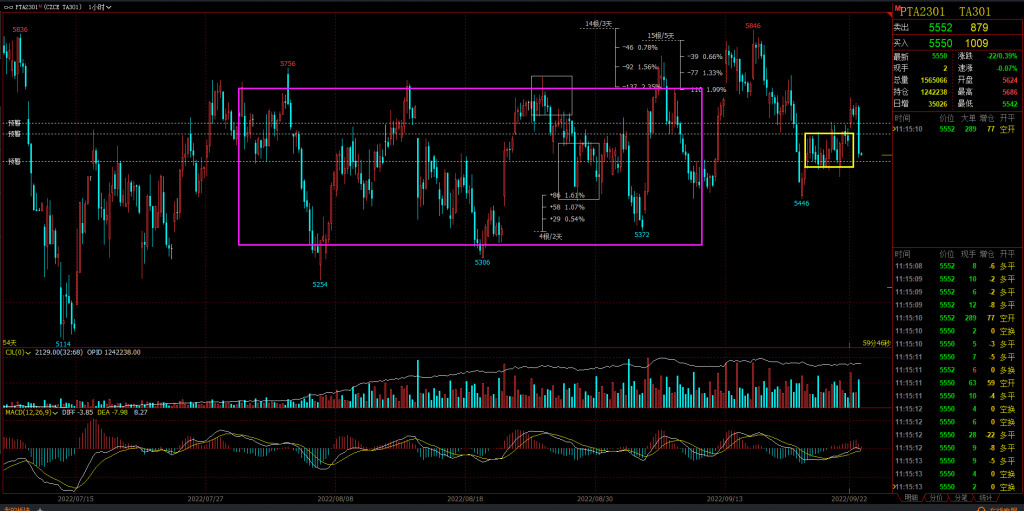Select the yellow rectangle drawing on chart
The width and height of the screenshot is (1024, 511).
pyautogui.click(x=805, y=150)
